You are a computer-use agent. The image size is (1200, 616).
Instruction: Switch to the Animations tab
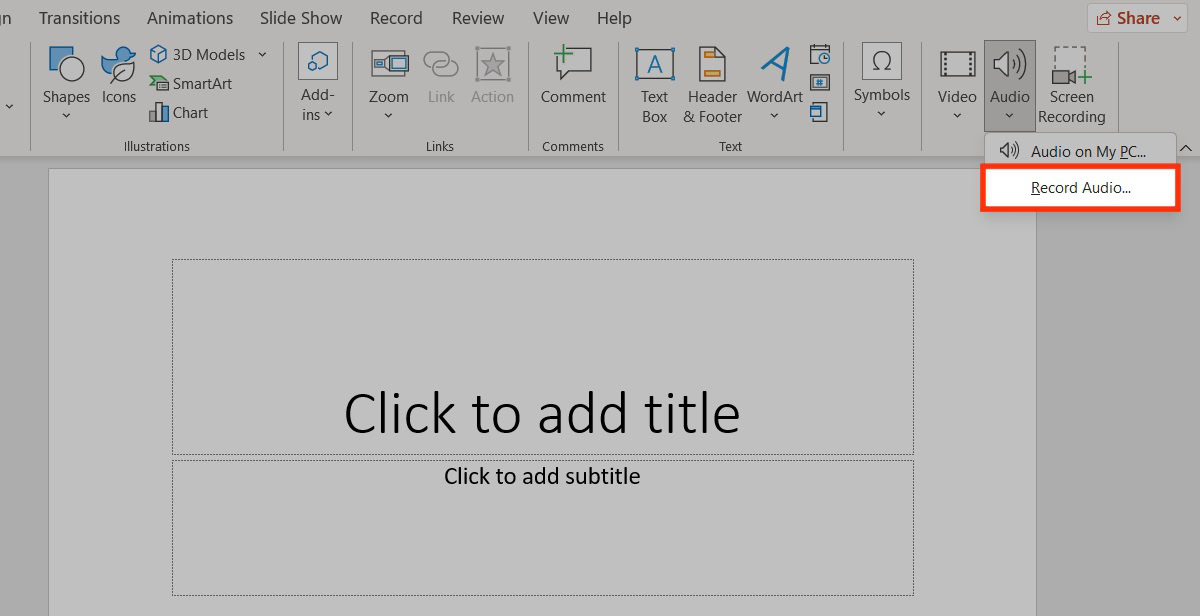pos(190,18)
